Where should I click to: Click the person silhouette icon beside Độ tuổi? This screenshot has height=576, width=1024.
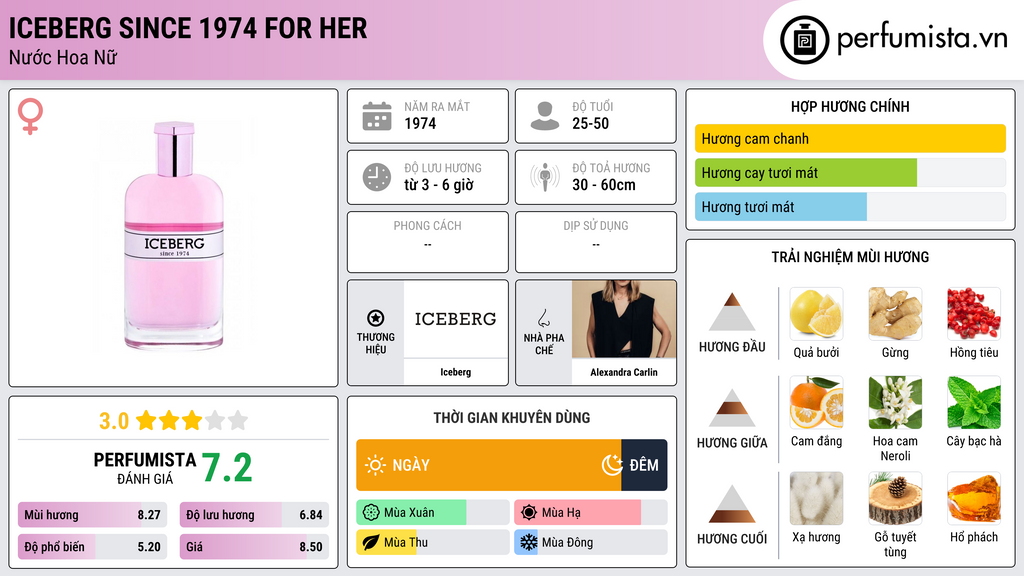click(545, 116)
